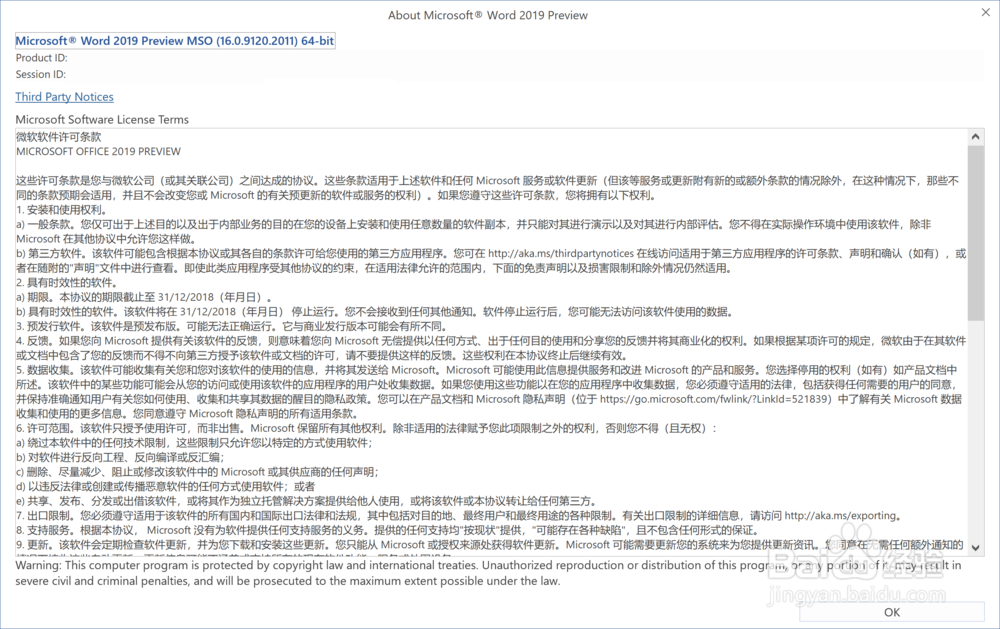Click the '8. 支持服务' line
Screen dimensions: 1000x629
pyautogui.click(x=388, y=530)
